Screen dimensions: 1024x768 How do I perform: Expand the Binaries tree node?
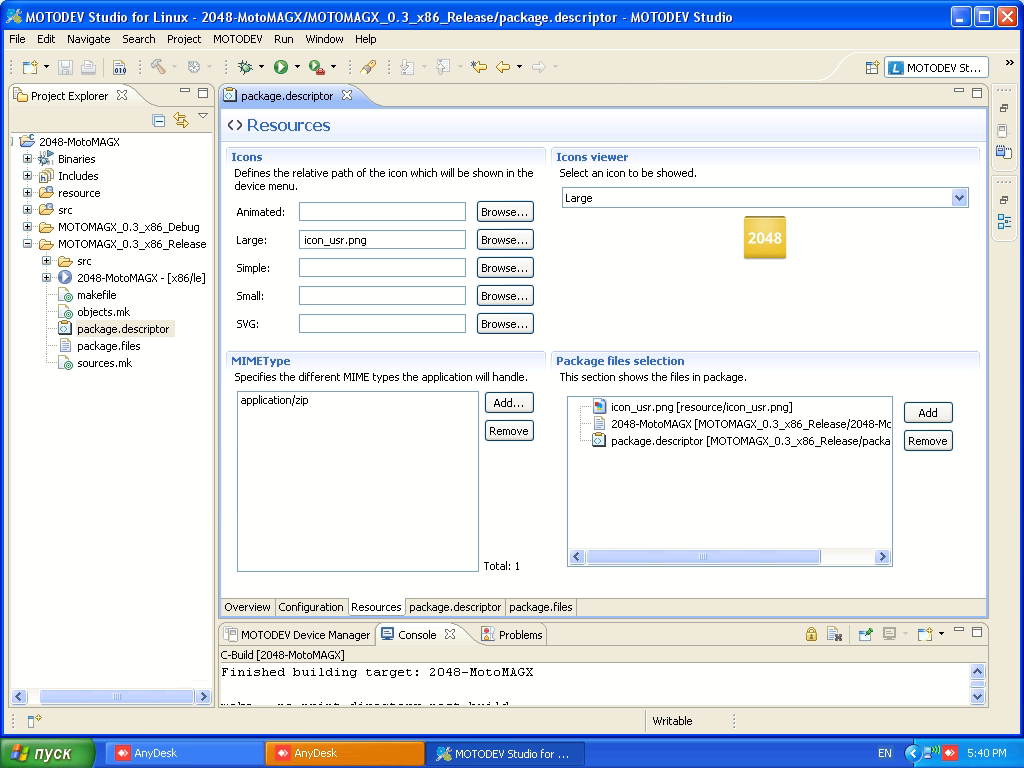[x=27, y=159]
